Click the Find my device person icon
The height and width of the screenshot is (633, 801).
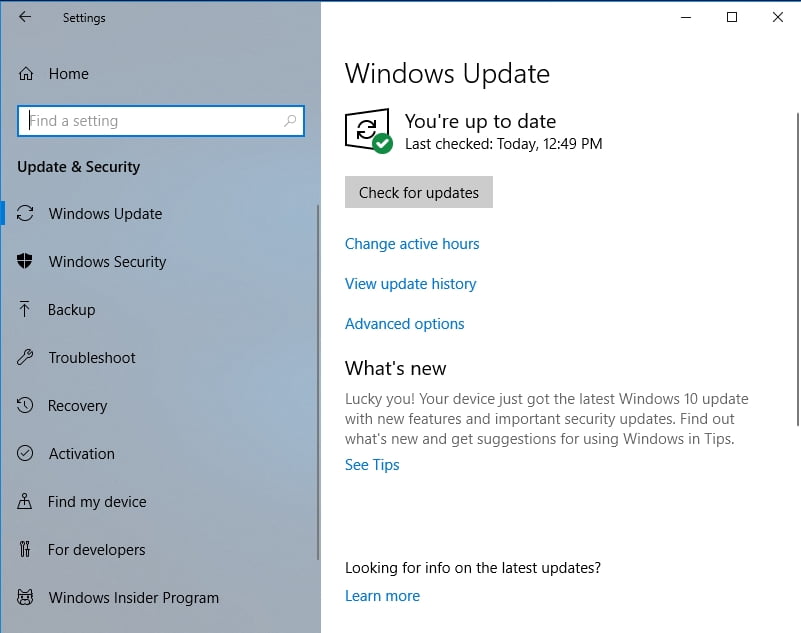[25, 501]
